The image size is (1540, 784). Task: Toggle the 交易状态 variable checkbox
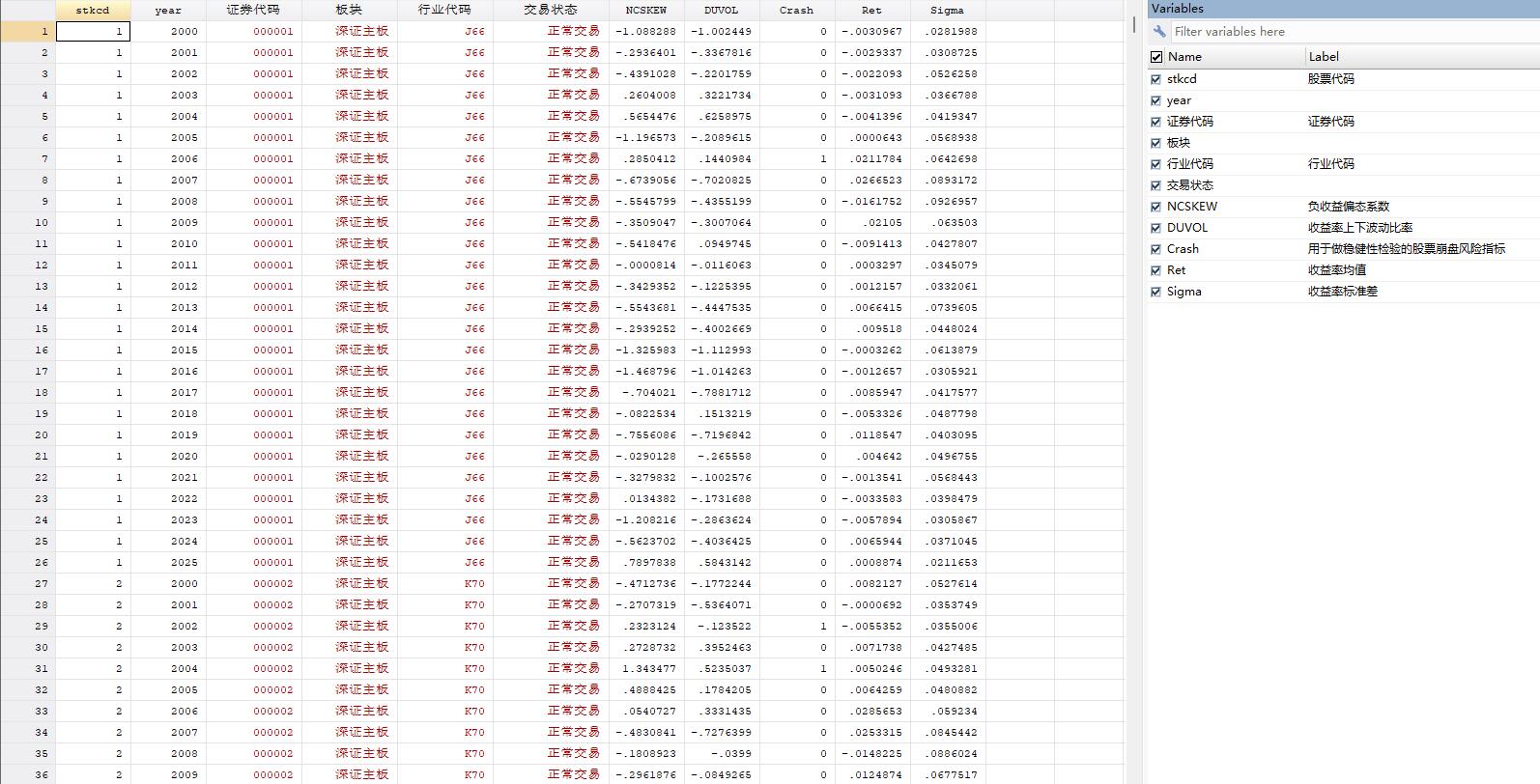click(1156, 185)
